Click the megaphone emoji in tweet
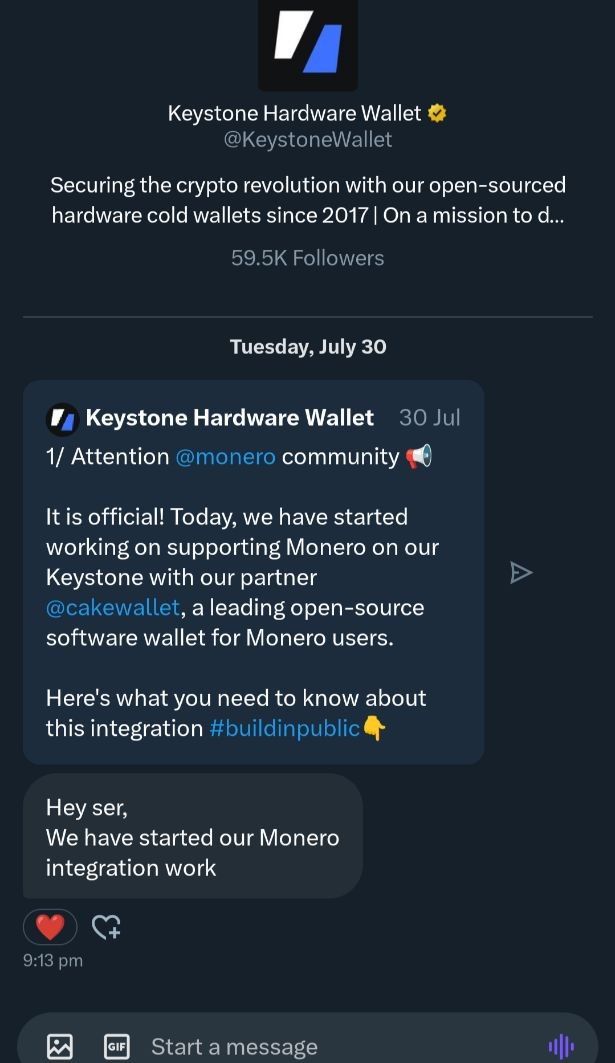The width and height of the screenshot is (615, 1063). coord(418,457)
